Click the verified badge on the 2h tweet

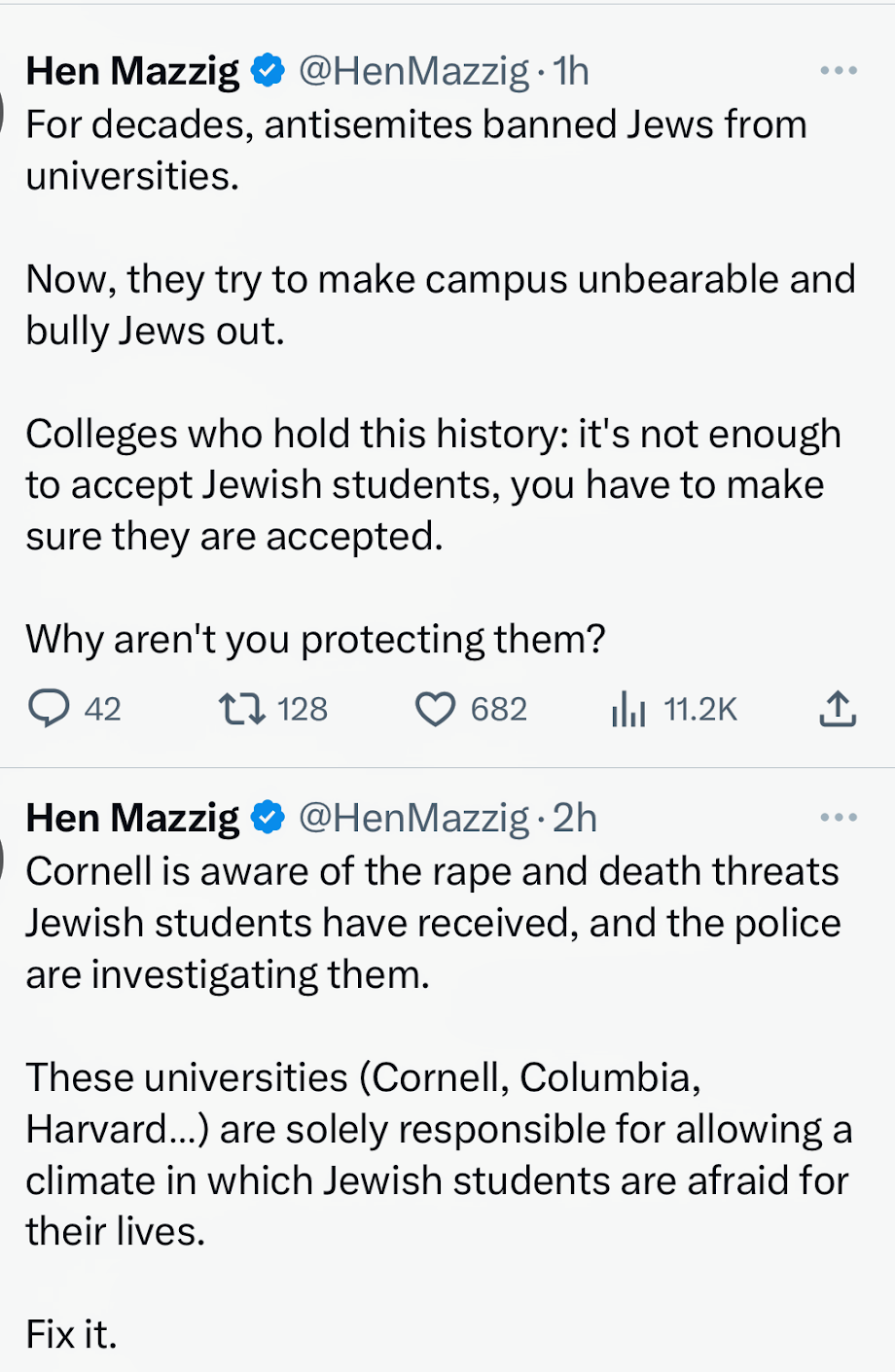[268, 818]
